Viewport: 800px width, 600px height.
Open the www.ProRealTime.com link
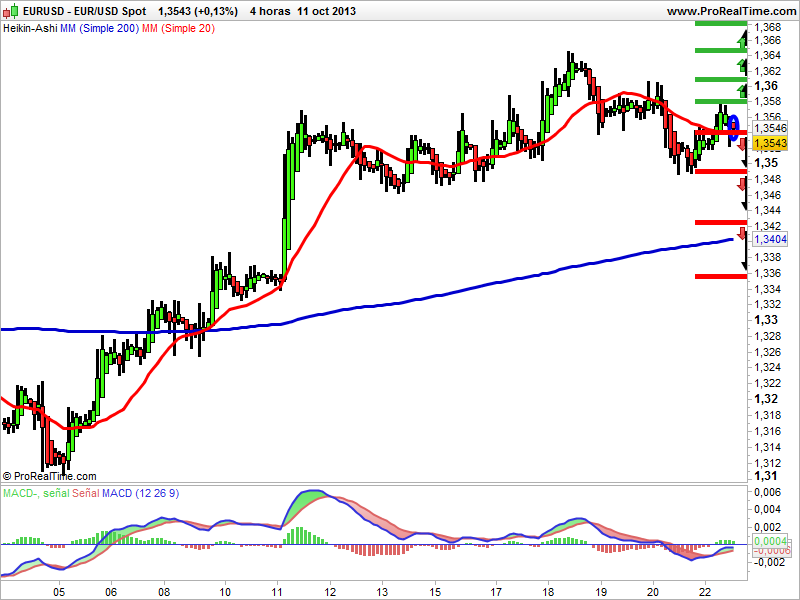pyautogui.click(x=731, y=11)
